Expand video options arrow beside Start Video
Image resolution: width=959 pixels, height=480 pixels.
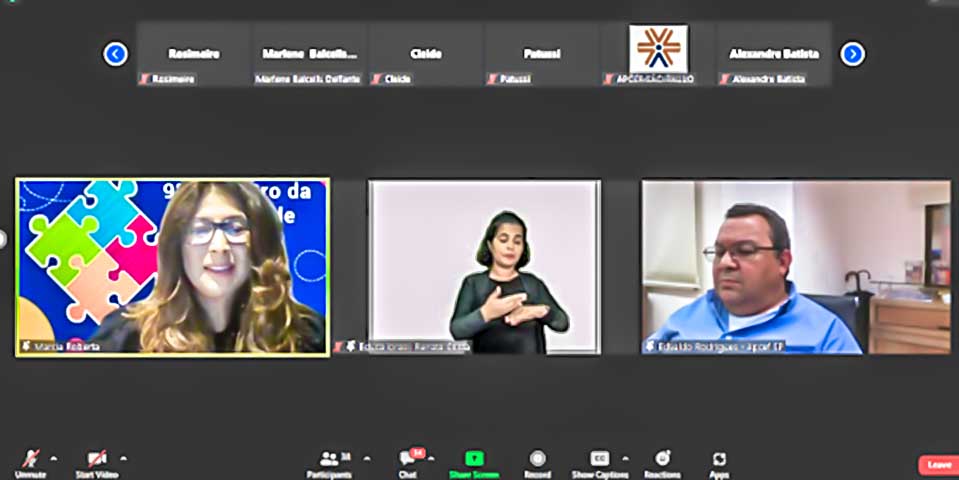point(123,458)
